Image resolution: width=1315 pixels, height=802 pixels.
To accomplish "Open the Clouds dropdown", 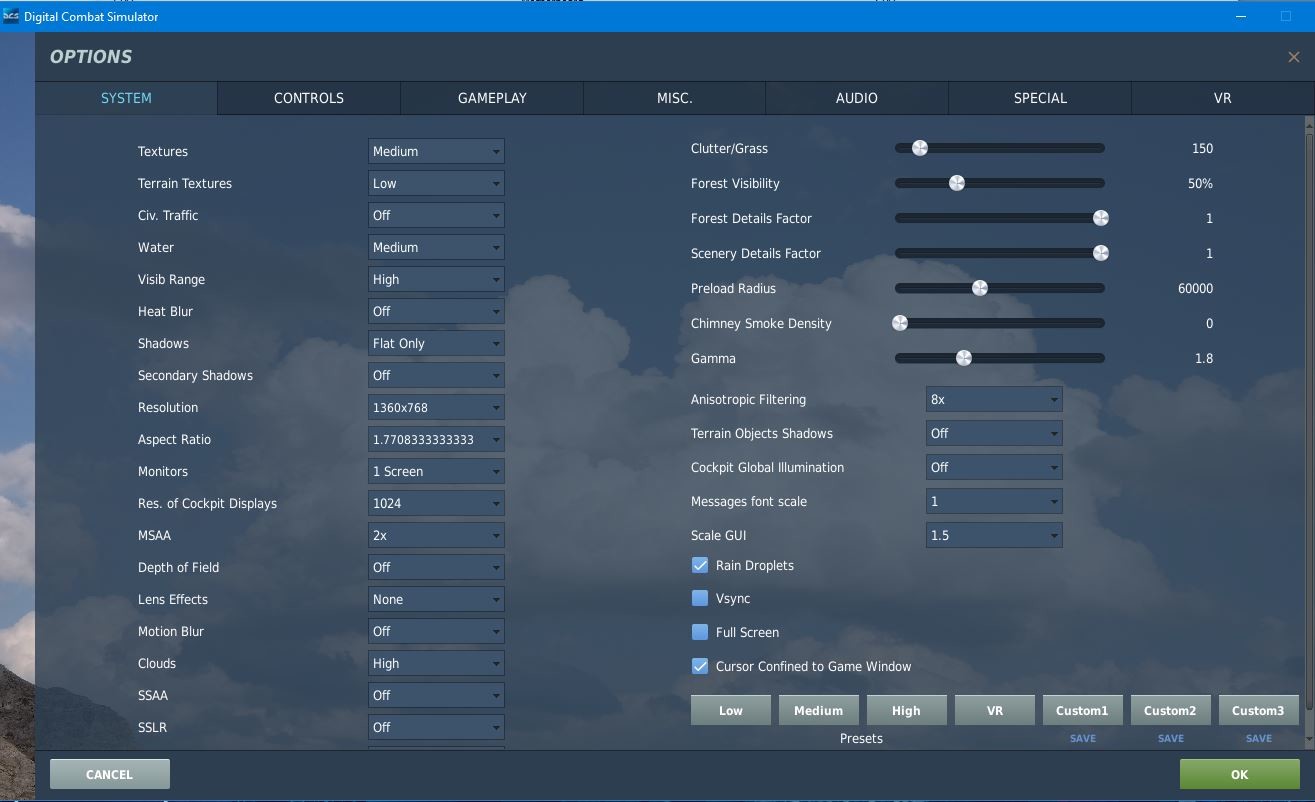I will pyautogui.click(x=436, y=663).
